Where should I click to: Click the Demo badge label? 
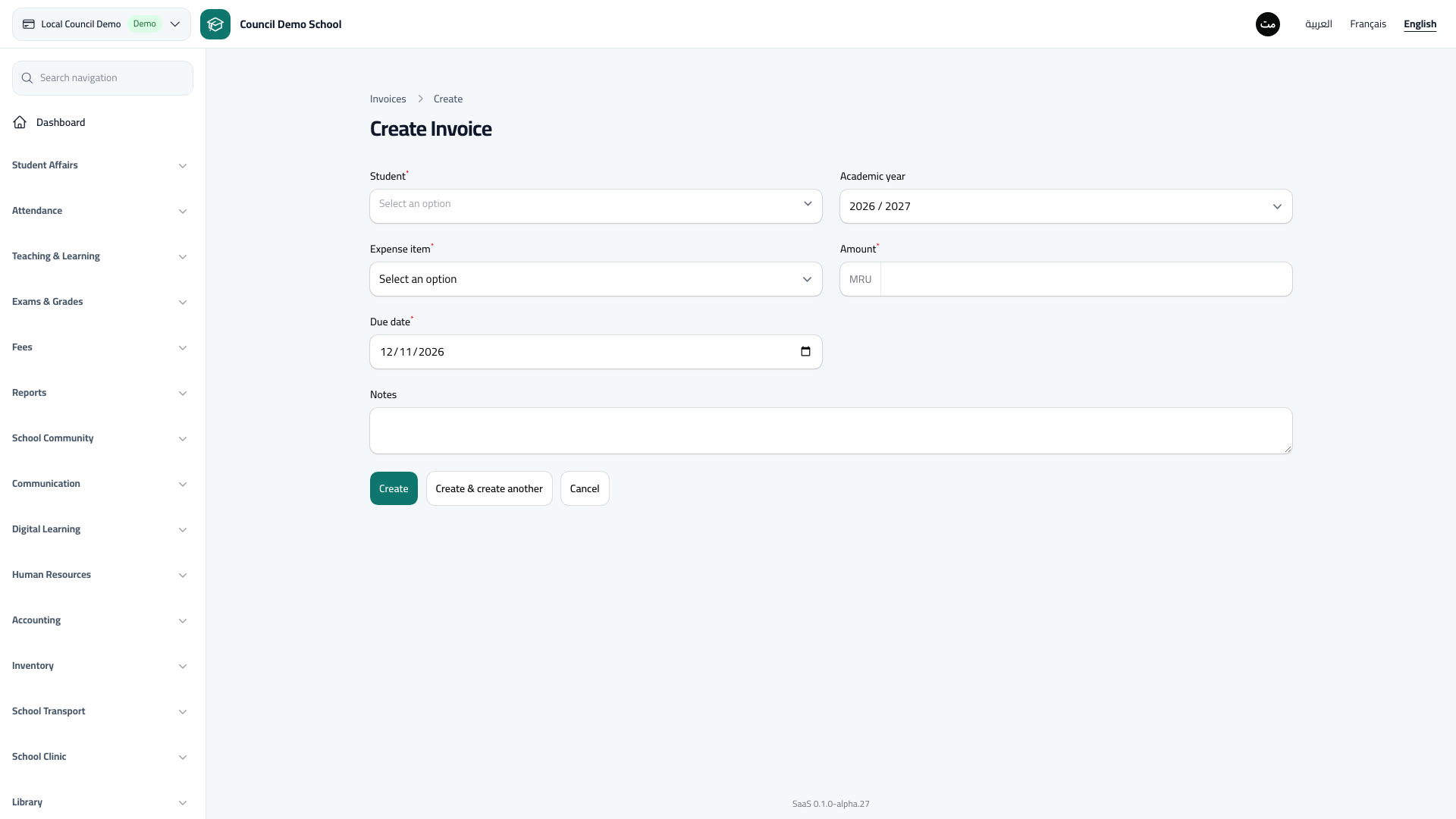click(144, 24)
